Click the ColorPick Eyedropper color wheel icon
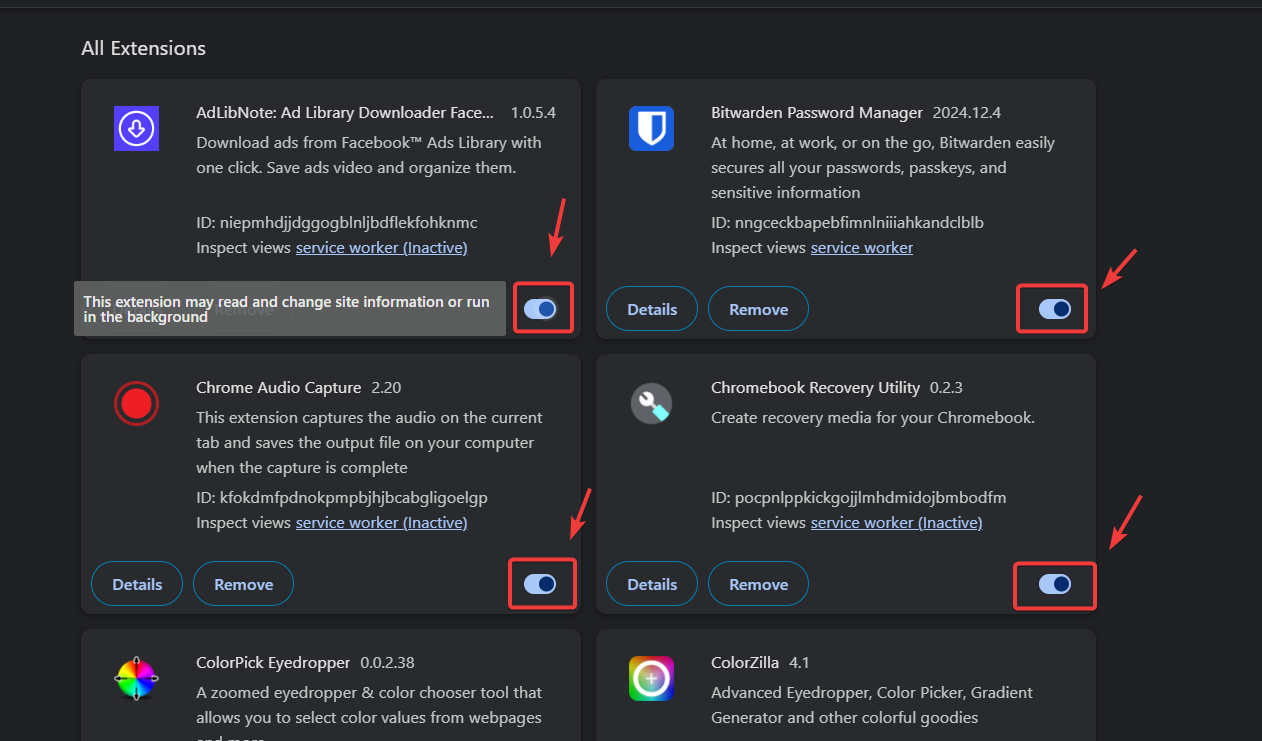This screenshot has height=741, width=1262. pos(137,678)
